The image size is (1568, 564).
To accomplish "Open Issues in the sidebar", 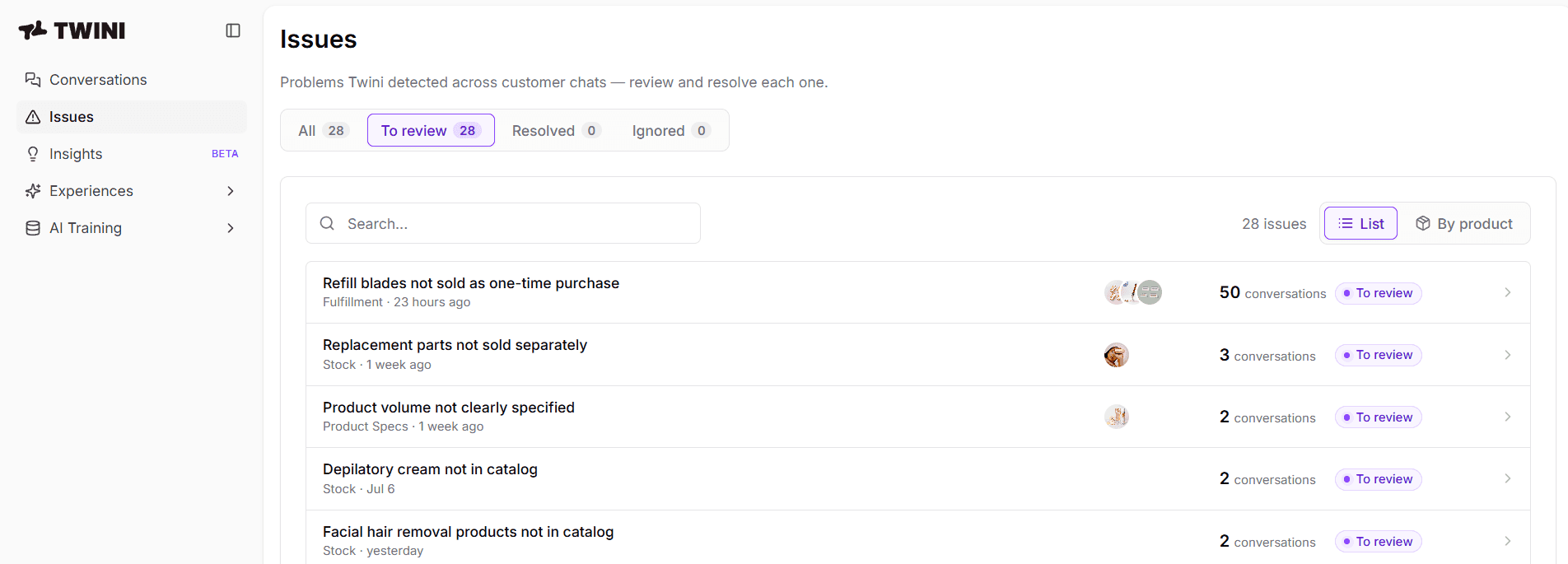I will [132, 117].
